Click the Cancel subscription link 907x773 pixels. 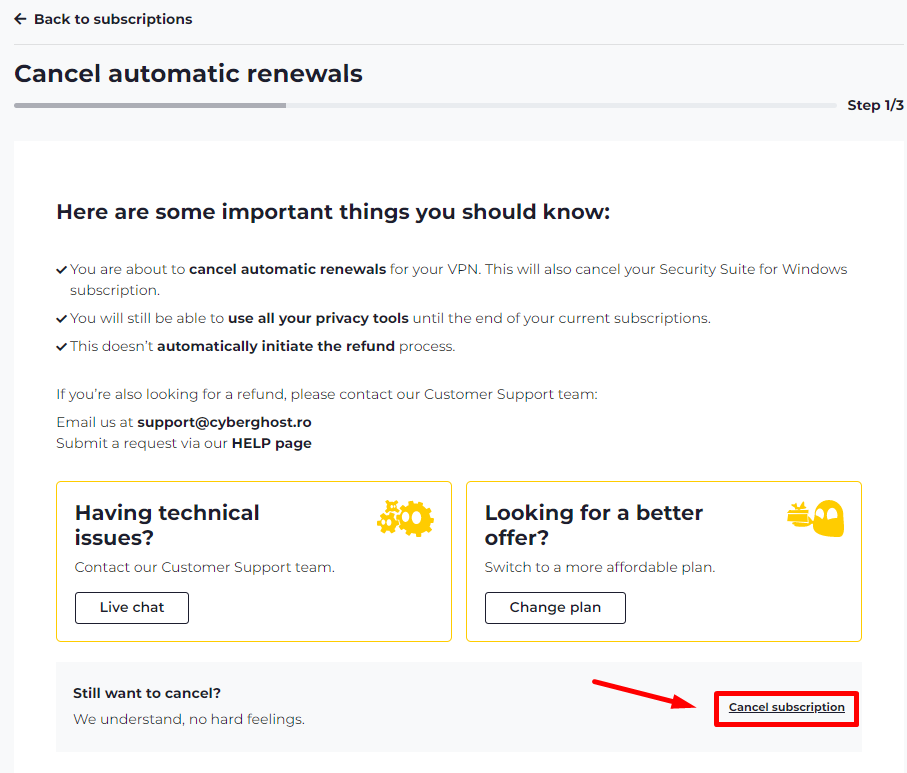(x=787, y=707)
